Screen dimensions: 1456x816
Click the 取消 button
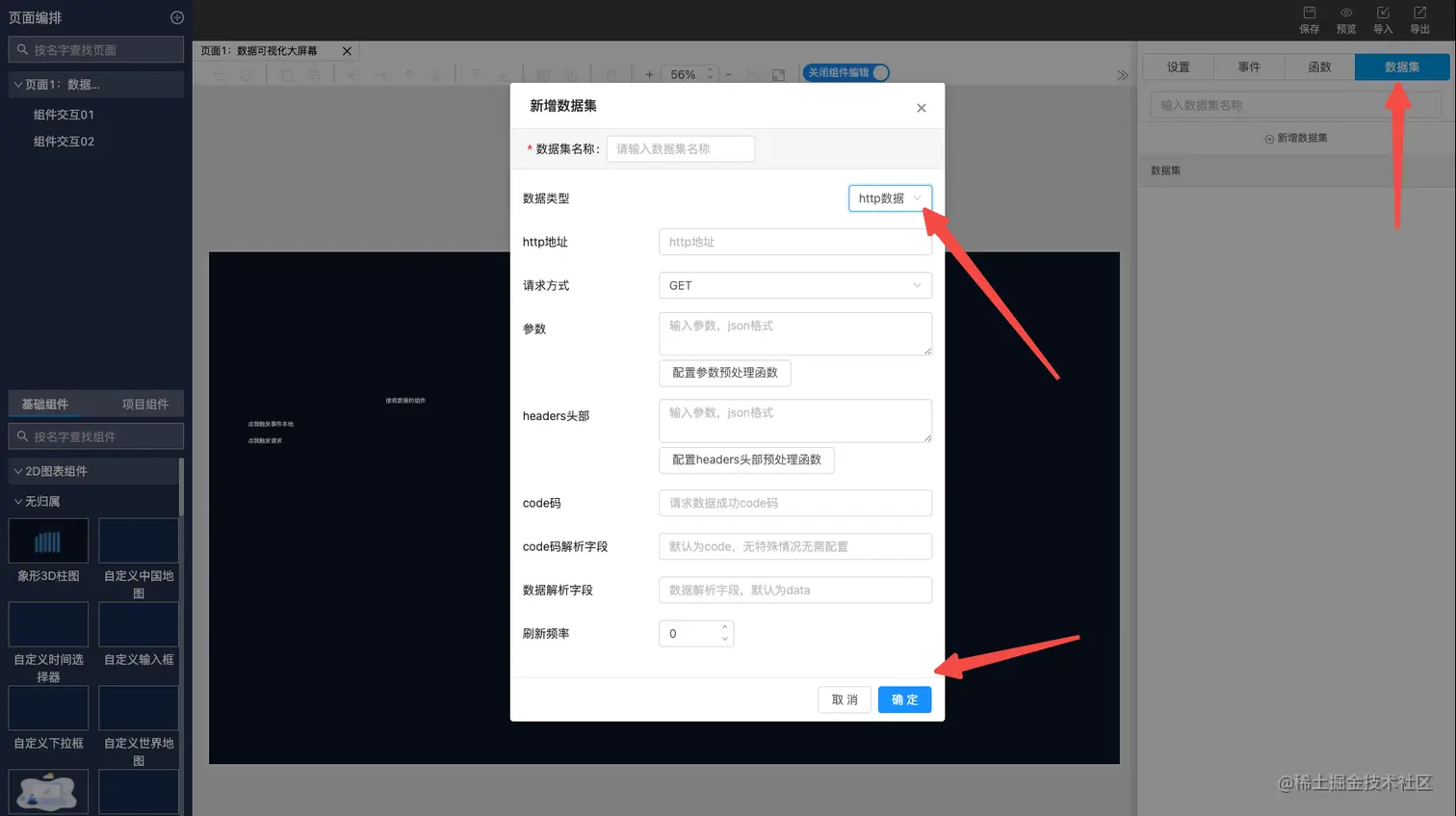pyautogui.click(x=845, y=699)
